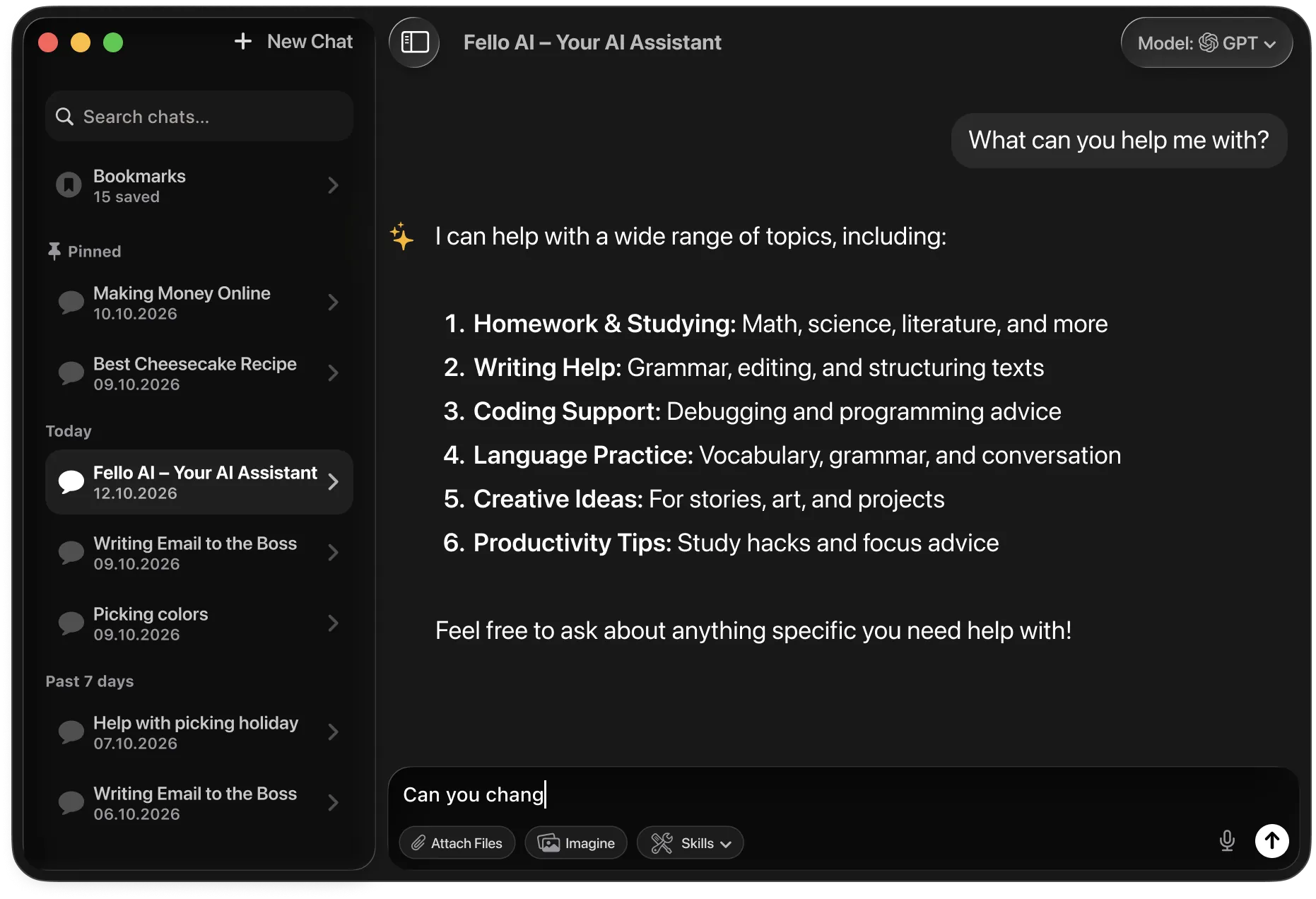
Task: Click the OpenAI logo in the model selector
Action: pos(1209,43)
